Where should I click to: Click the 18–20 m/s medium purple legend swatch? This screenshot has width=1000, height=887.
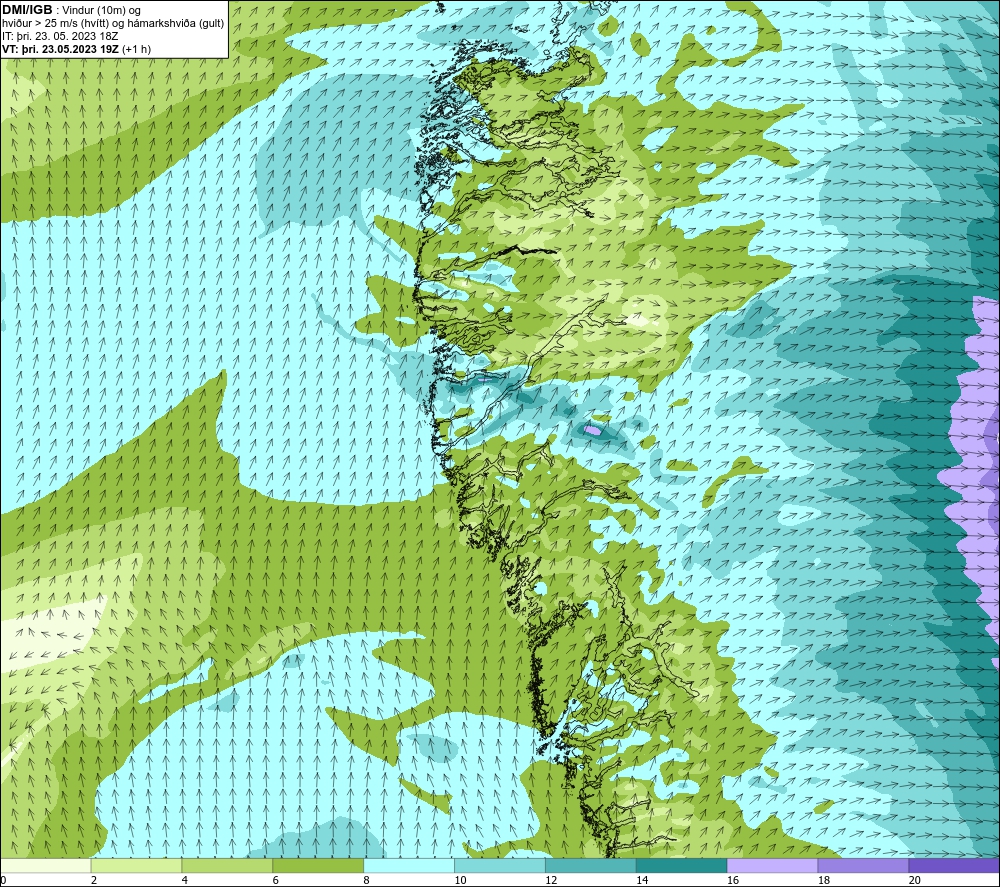pyautogui.click(x=863, y=865)
